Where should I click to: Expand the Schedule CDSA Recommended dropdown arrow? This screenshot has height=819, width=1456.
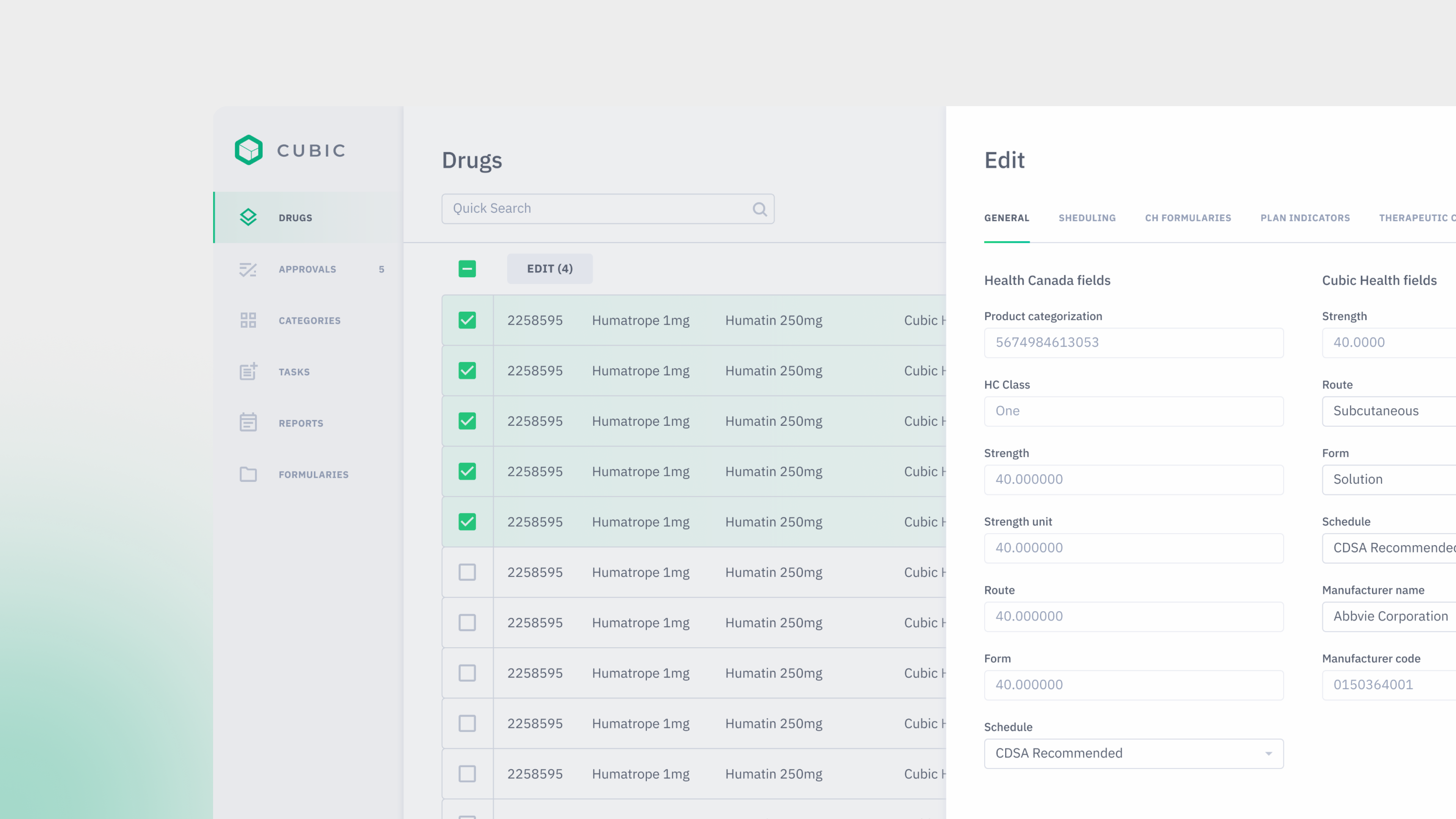(1268, 753)
